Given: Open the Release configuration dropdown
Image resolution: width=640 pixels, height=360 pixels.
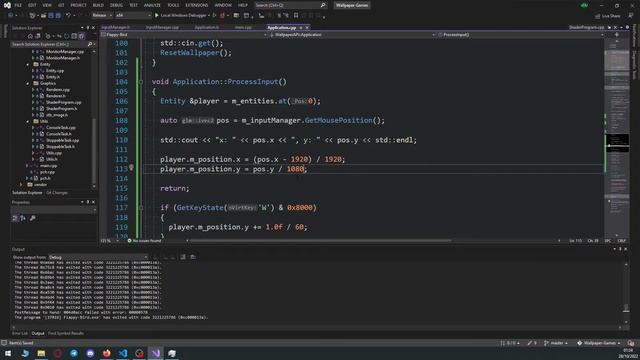Looking at the screenshot, I should coord(102,16).
